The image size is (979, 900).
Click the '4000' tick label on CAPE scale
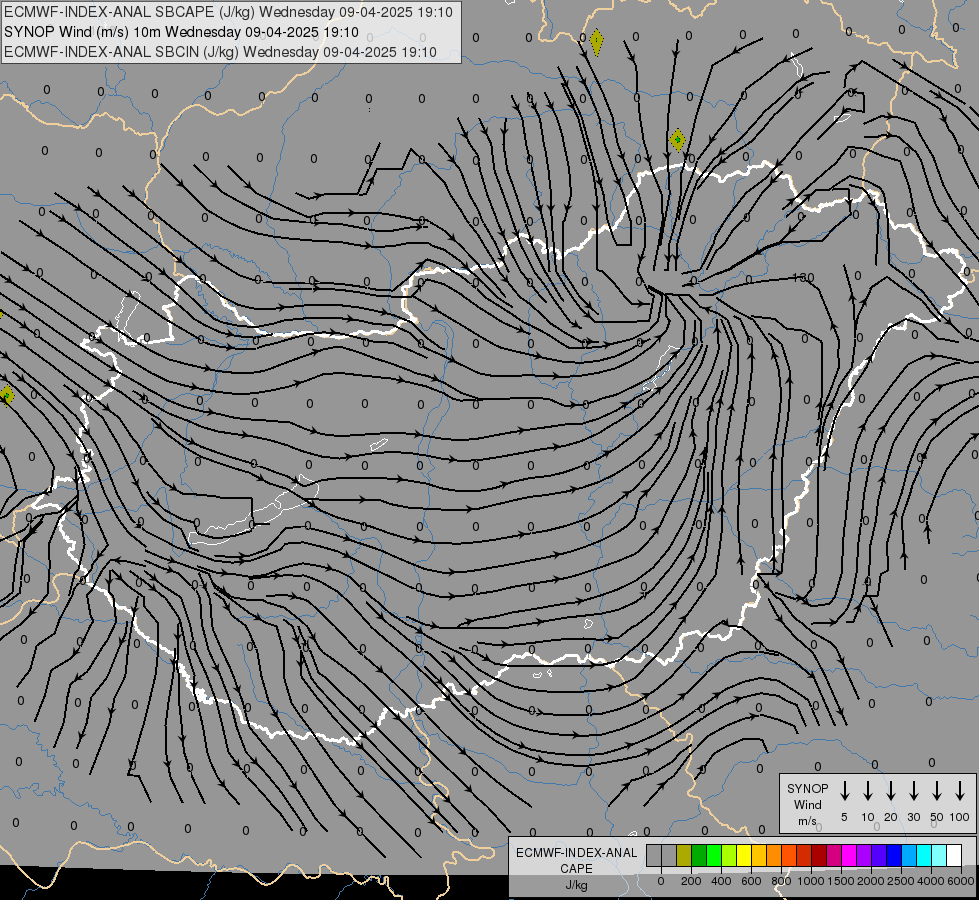(931, 881)
